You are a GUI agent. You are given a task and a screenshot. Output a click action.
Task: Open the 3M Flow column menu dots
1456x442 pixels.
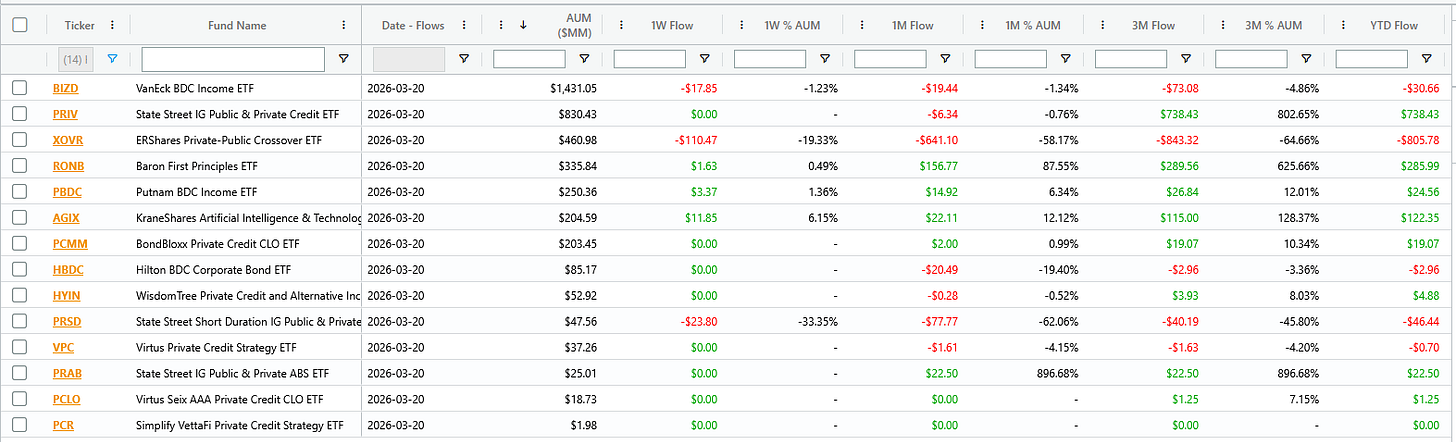pyautogui.click(x=1102, y=25)
